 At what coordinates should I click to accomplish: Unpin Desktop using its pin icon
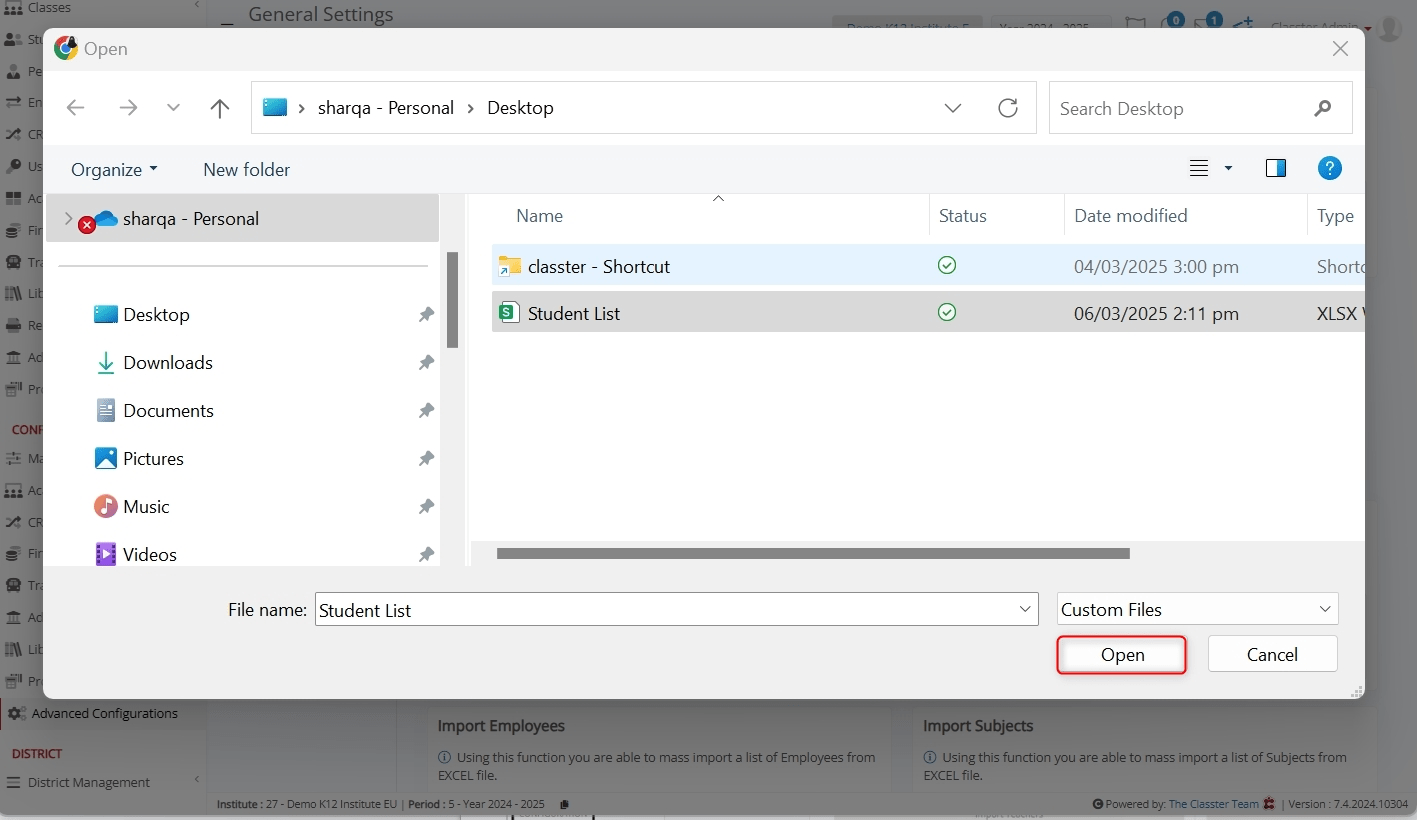426,315
